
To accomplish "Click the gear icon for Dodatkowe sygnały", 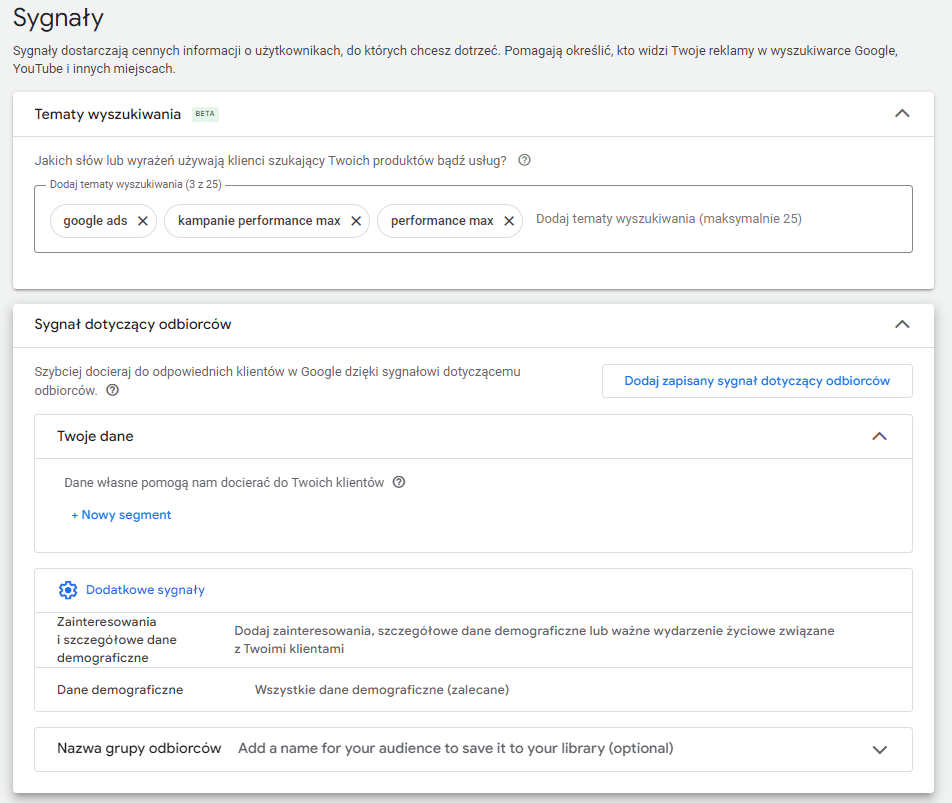I will (x=68, y=590).
